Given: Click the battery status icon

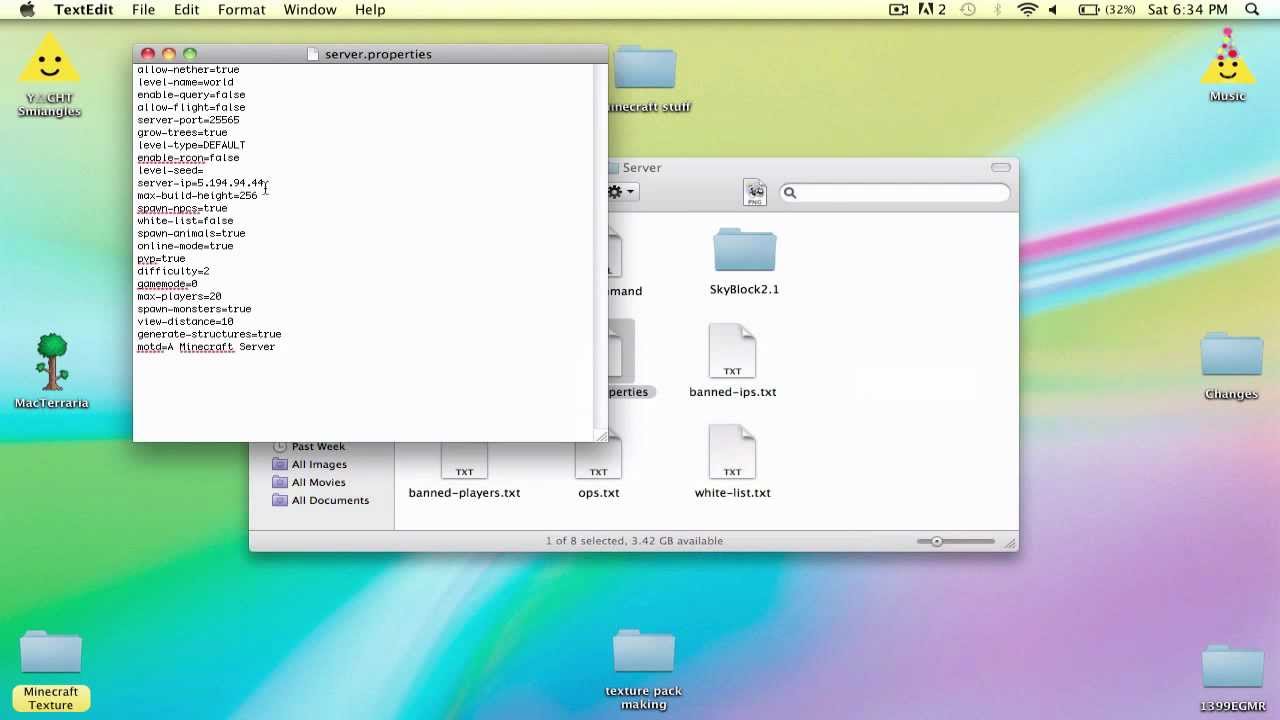Looking at the screenshot, I should click(1088, 10).
